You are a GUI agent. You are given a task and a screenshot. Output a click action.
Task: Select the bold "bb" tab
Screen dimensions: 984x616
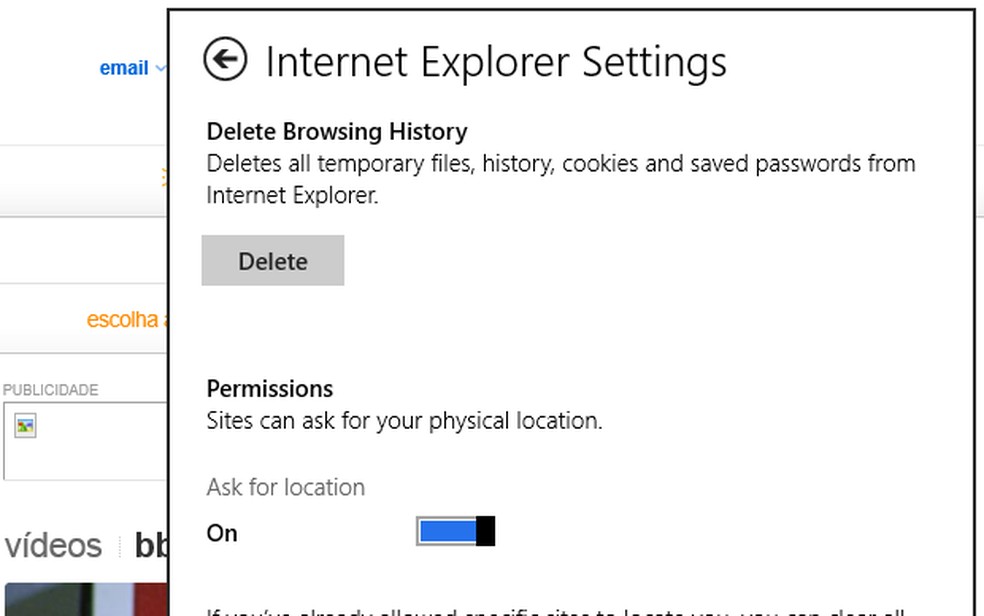click(x=151, y=546)
